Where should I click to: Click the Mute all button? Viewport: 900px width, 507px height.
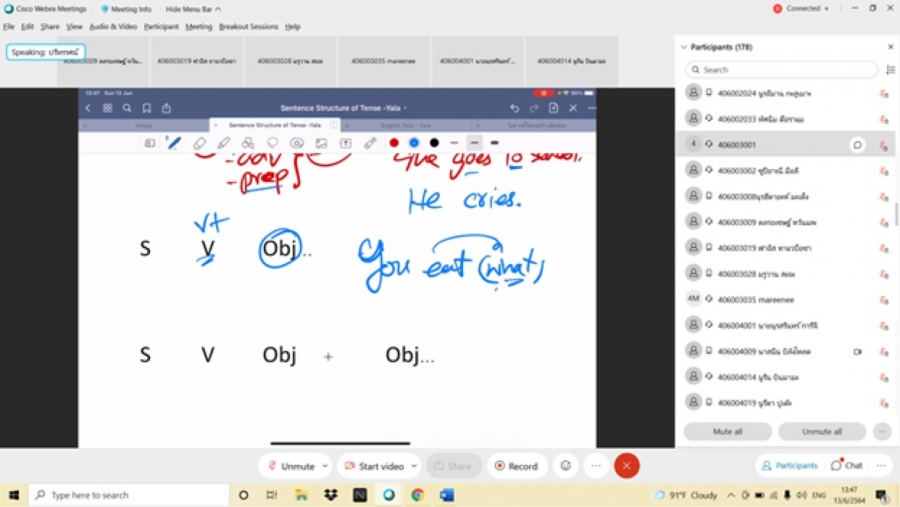pyautogui.click(x=727, y=432)
